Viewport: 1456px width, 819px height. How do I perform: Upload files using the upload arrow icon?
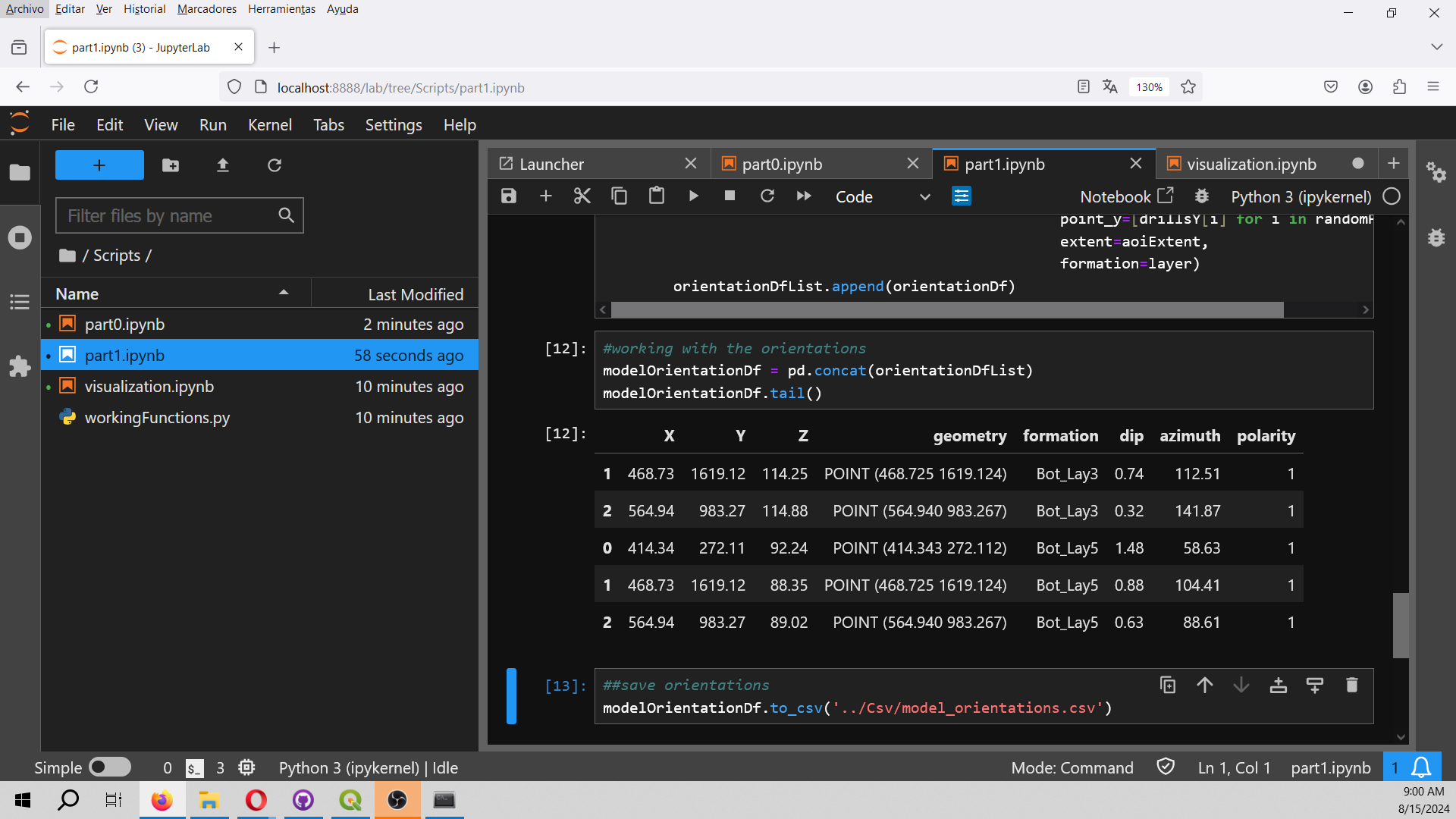222,165
